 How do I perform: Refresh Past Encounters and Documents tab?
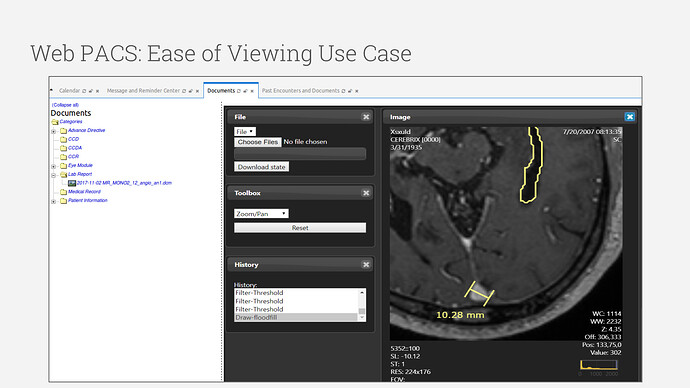pos(343,91)
